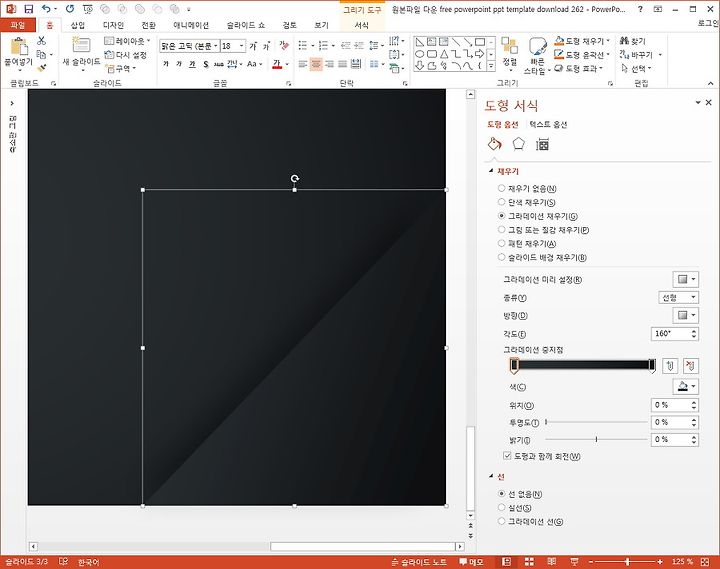720x569 pixels.
Task: Click 도형 채우기 shape fill button
Action: tap(582, 41)
